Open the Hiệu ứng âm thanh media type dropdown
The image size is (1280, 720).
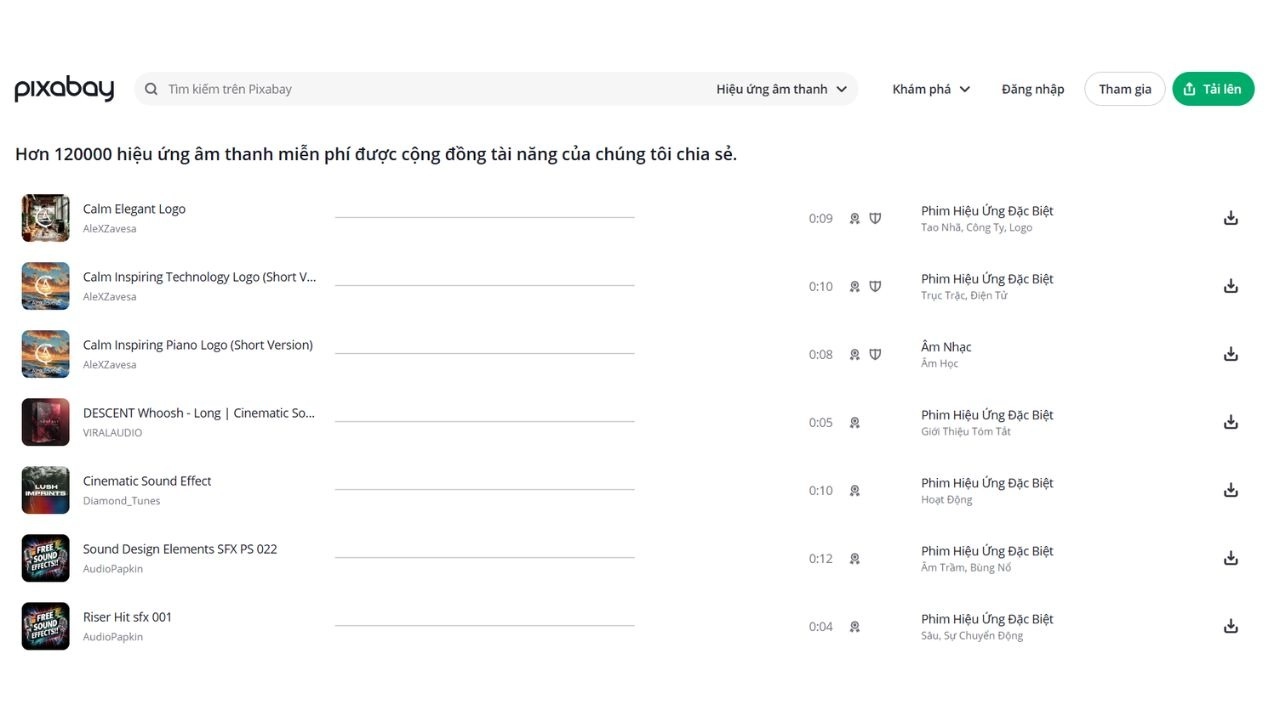point(782,89)
